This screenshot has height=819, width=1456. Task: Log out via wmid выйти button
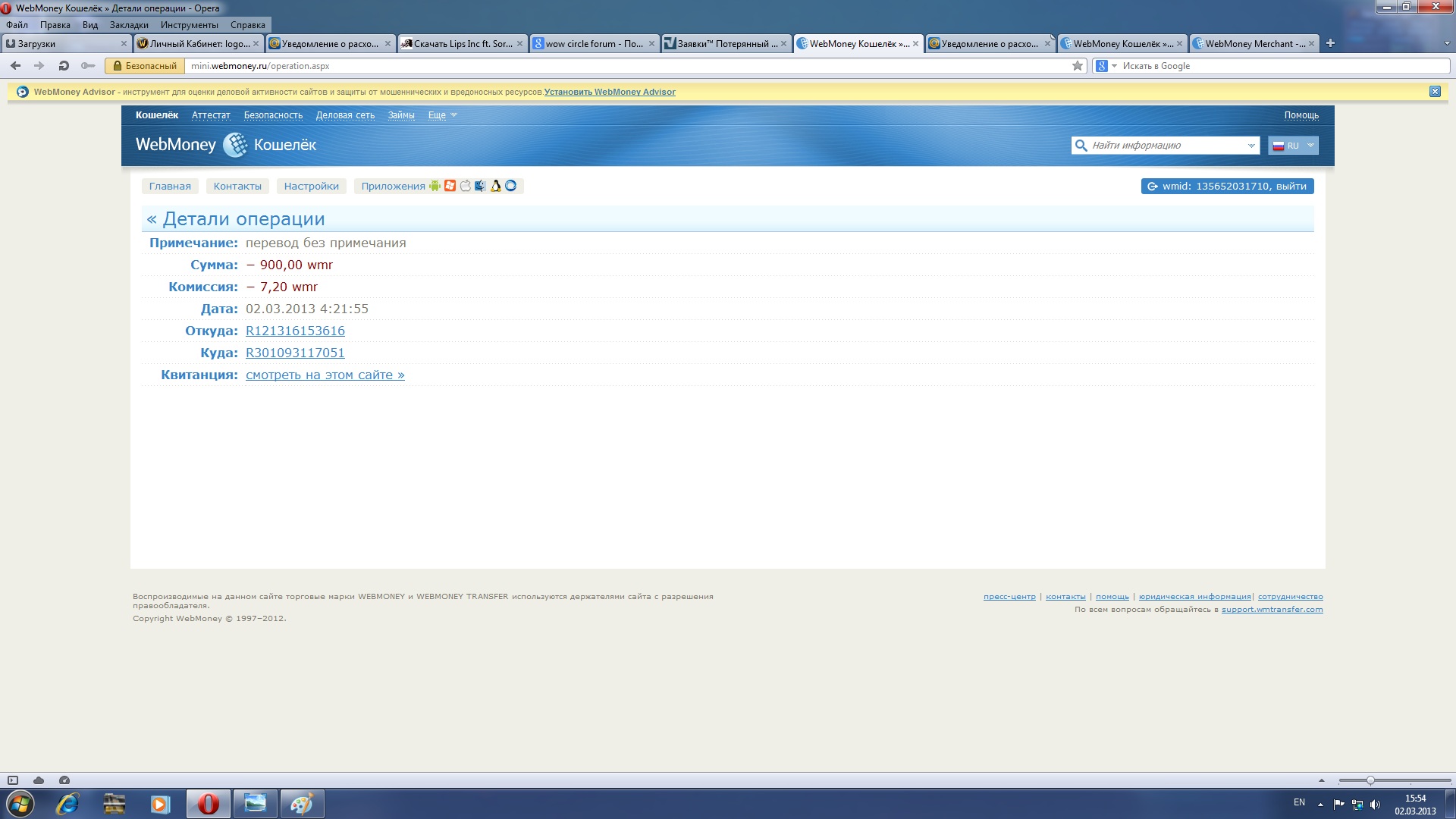pos(1228,187)
